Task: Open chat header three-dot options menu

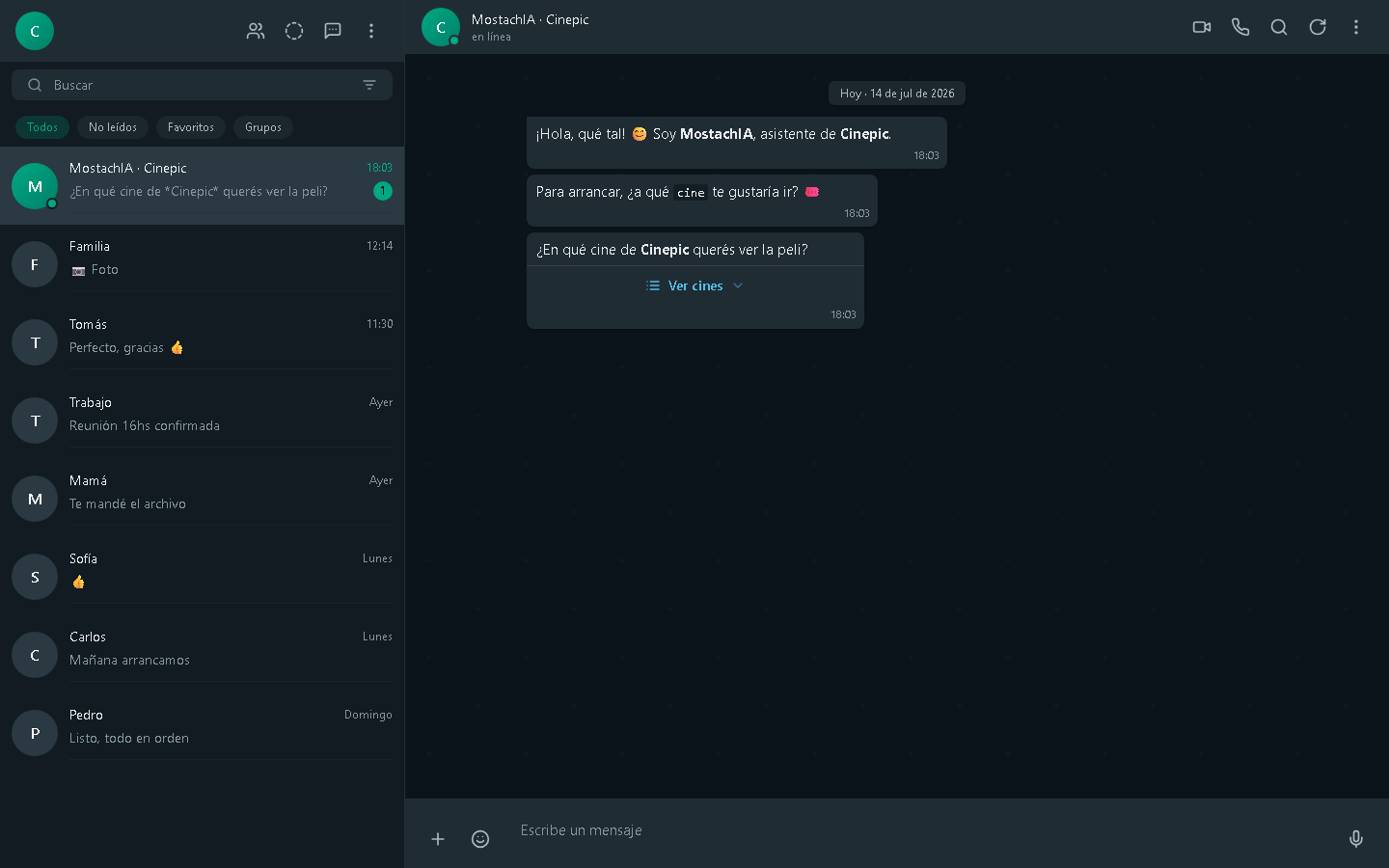Action: coord(1356,27)
